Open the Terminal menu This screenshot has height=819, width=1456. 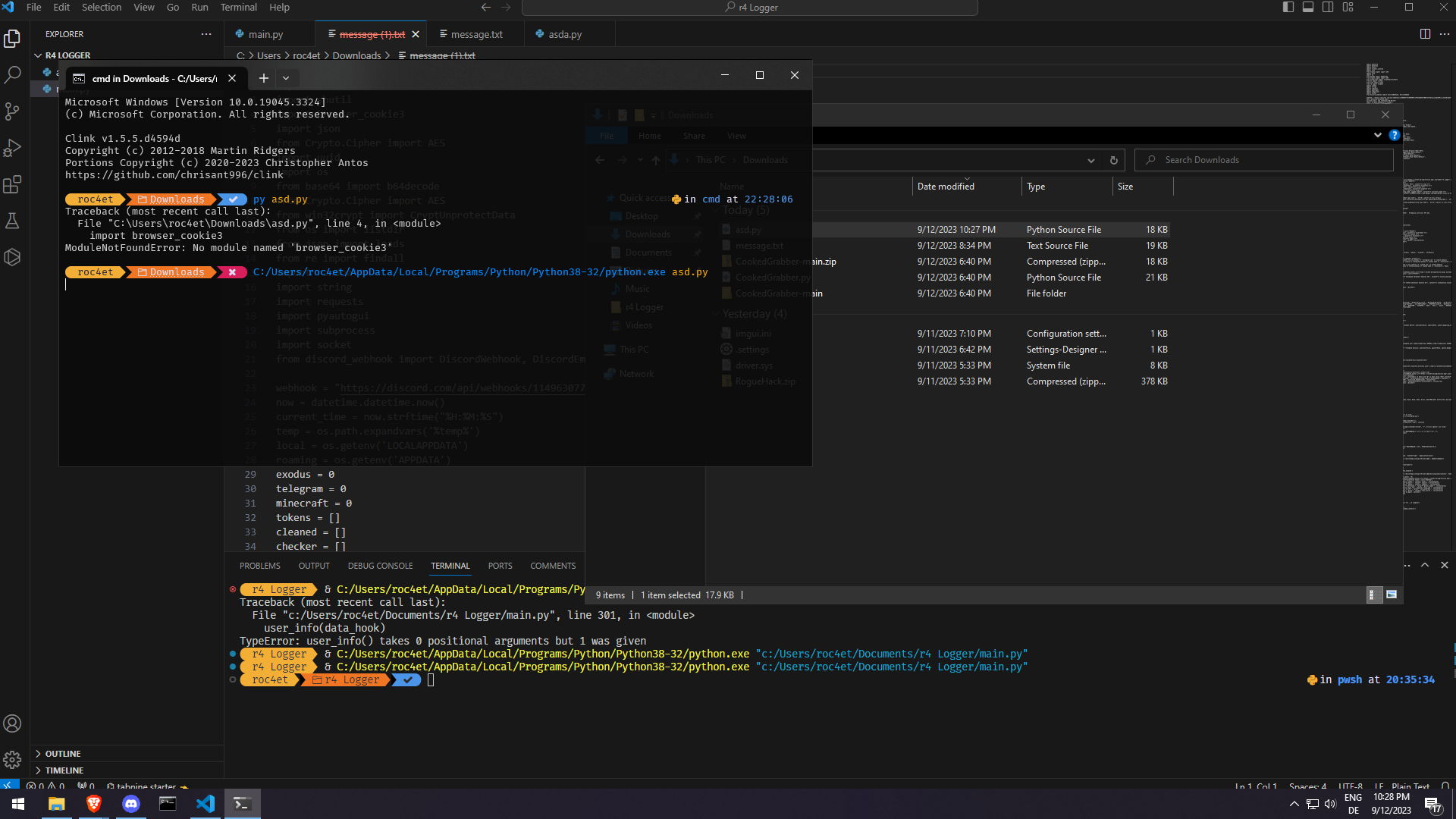click(238, 8)
